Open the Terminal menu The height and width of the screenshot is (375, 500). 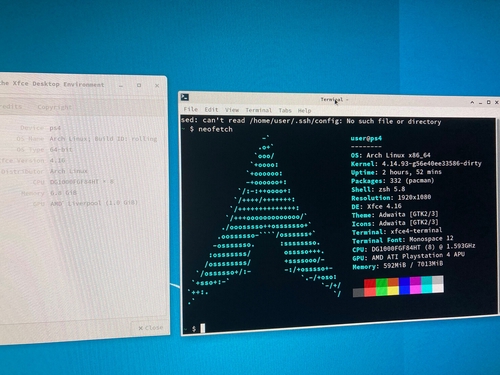[x=259, y=110]
